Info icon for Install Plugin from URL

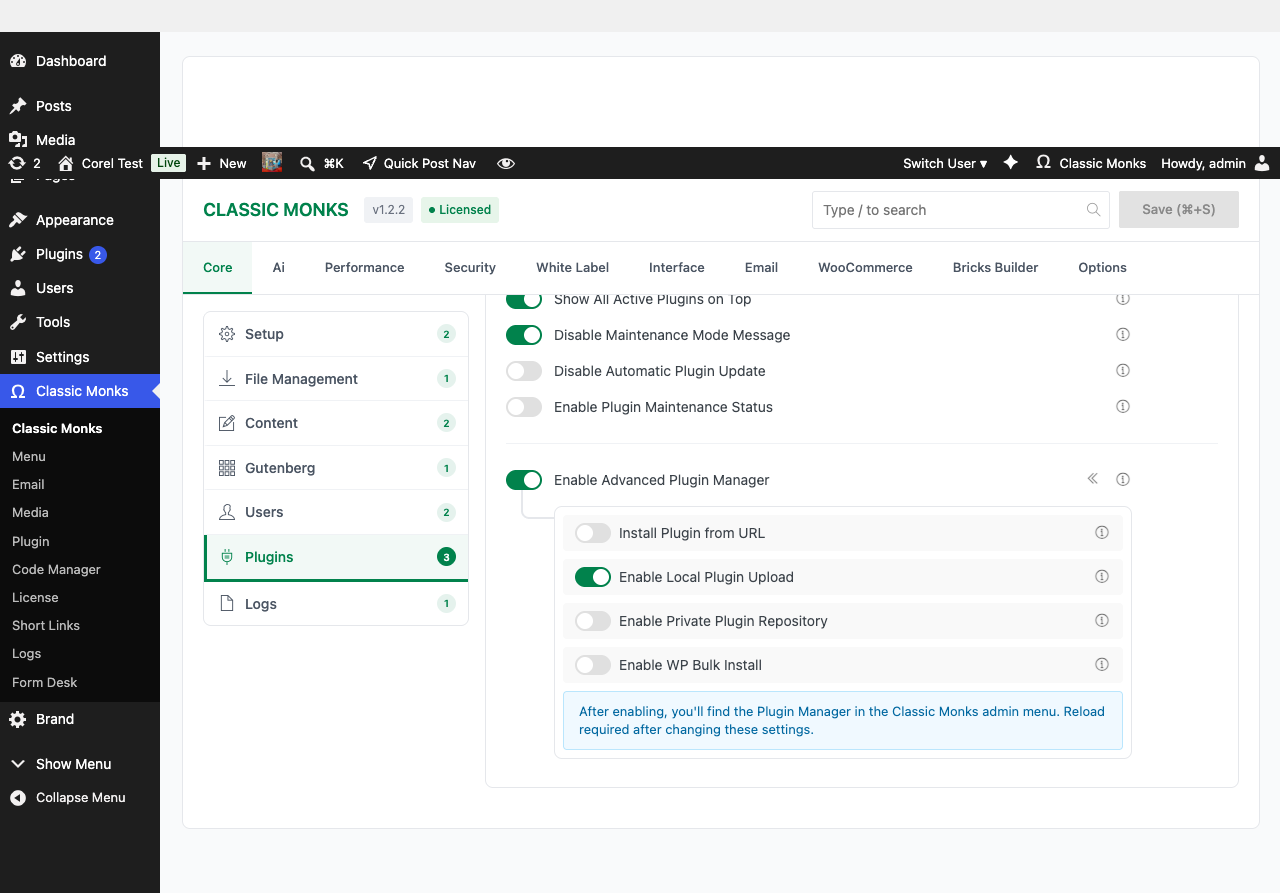[x=1102, y=532]
